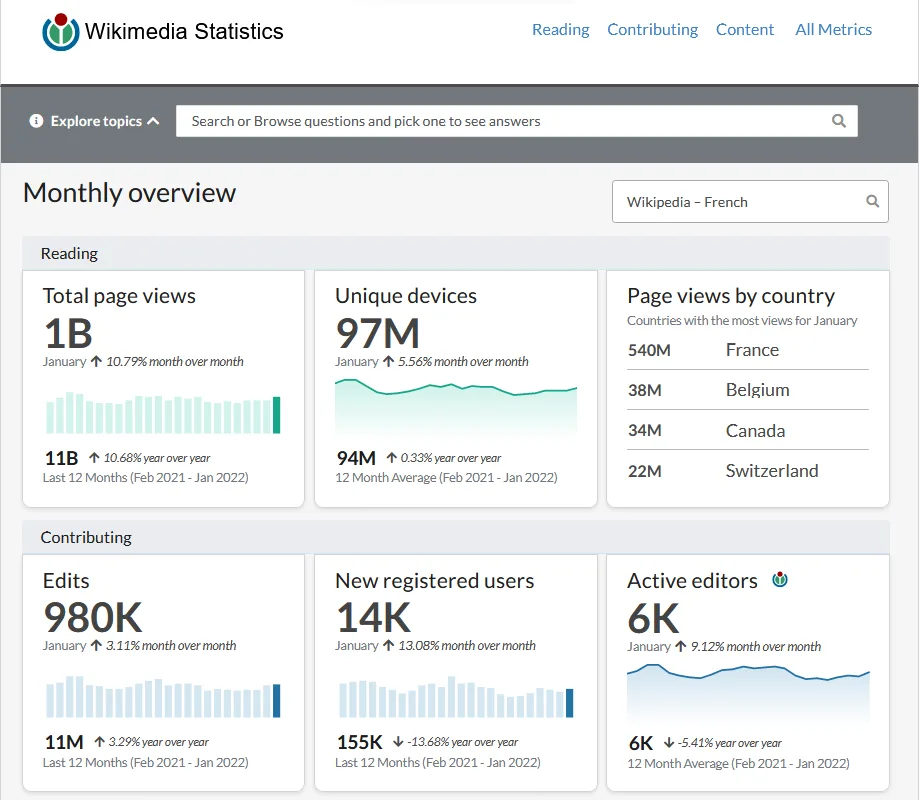Click the highlighted January bar in the page views chart
This screenshot has width=920, height=800.
(276, 415)
